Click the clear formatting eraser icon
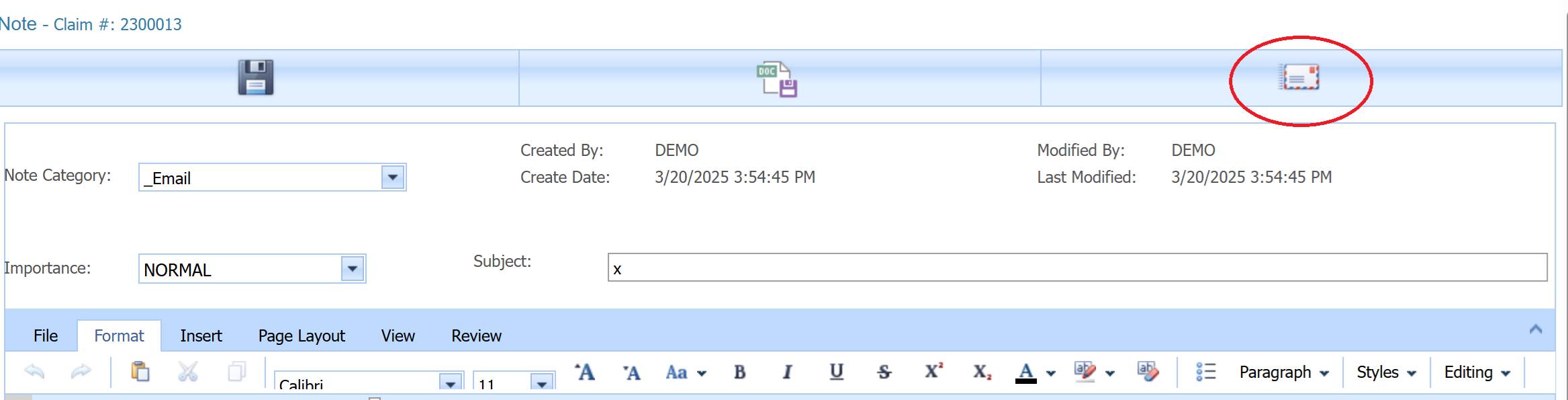 [x=1148, y=372]
